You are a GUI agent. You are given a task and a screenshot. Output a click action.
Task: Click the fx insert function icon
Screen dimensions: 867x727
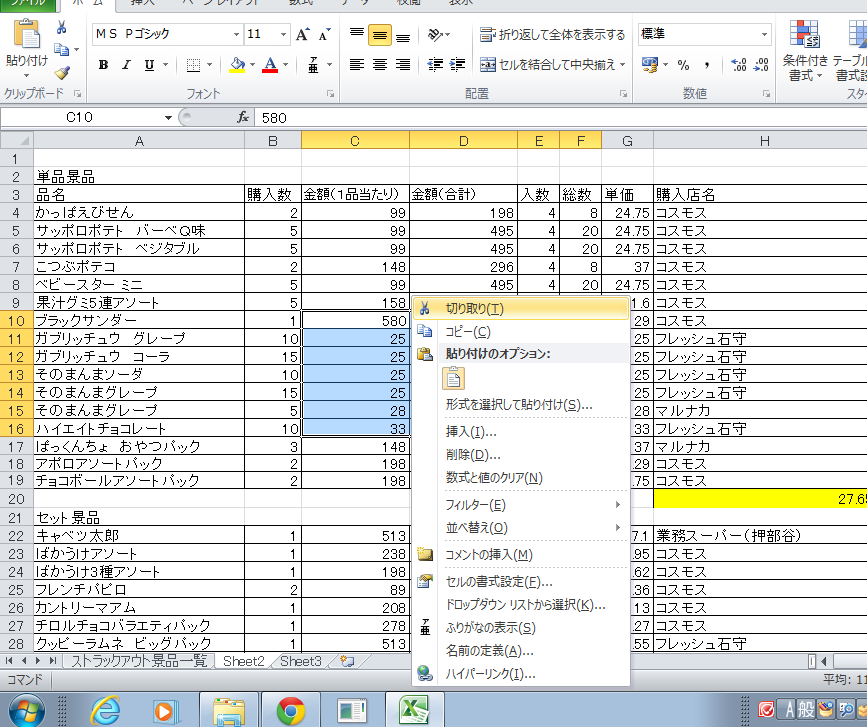click(x=243, y=117)
